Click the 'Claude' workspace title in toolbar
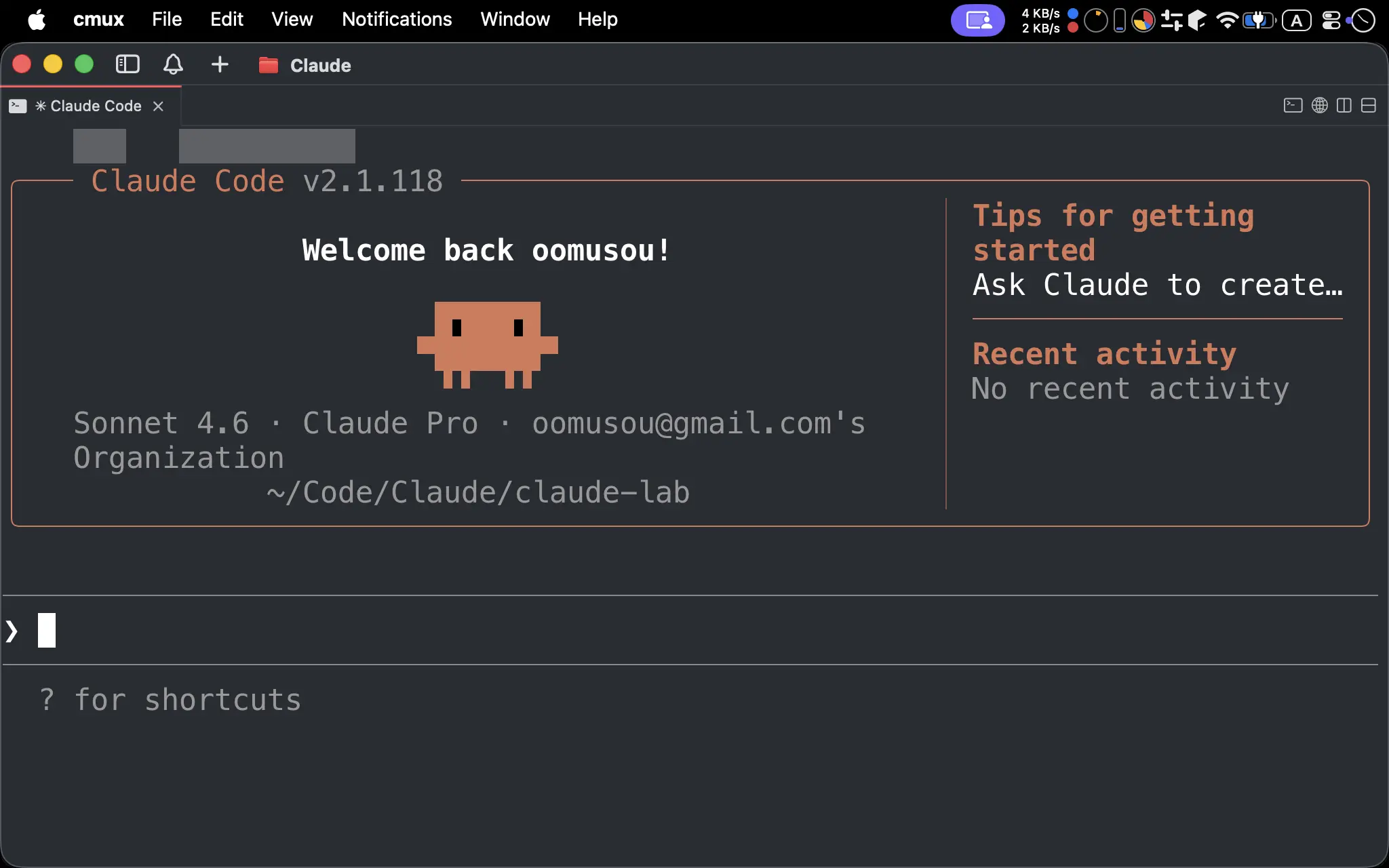This screenshot has height=868, width=1389. click(x=321, y=65)
